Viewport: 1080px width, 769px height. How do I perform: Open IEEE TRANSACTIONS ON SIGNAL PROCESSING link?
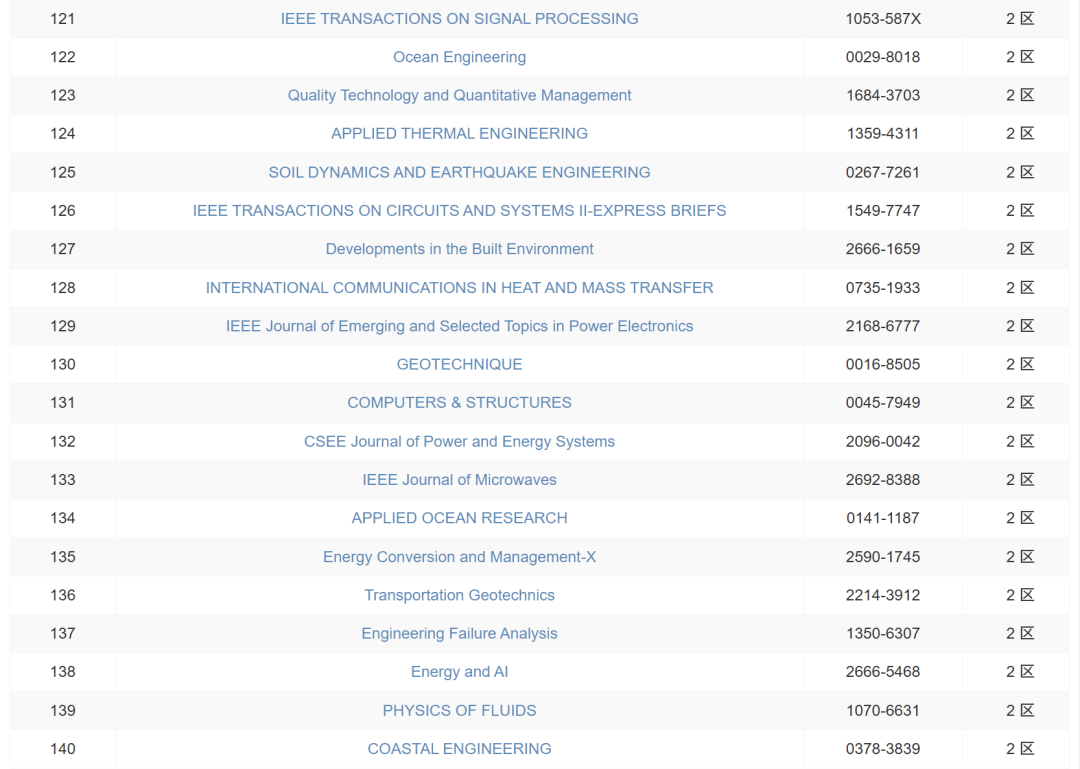[x=459, y=19]
